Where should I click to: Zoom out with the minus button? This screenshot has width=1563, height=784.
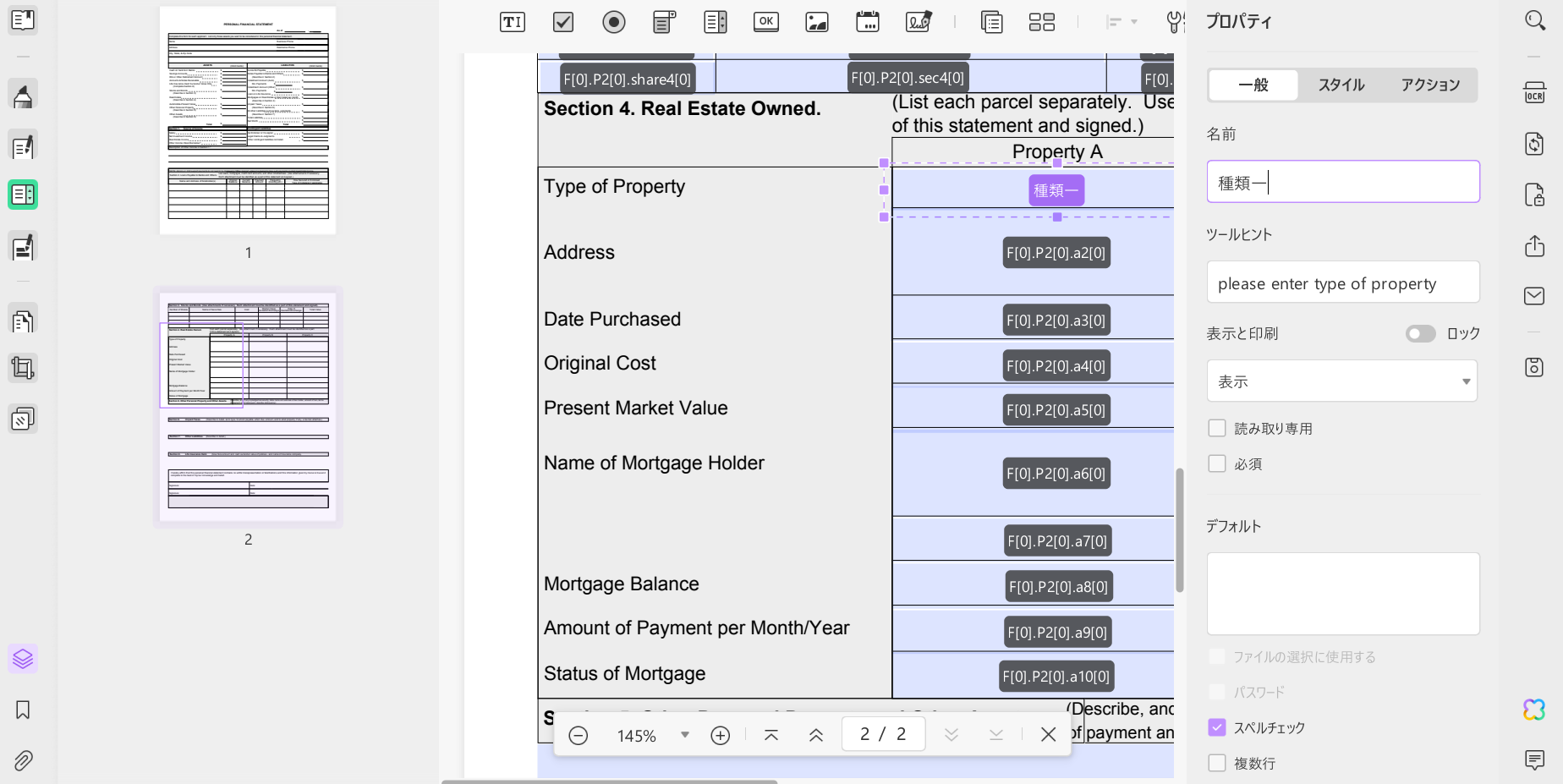click(x=579, y=735)
